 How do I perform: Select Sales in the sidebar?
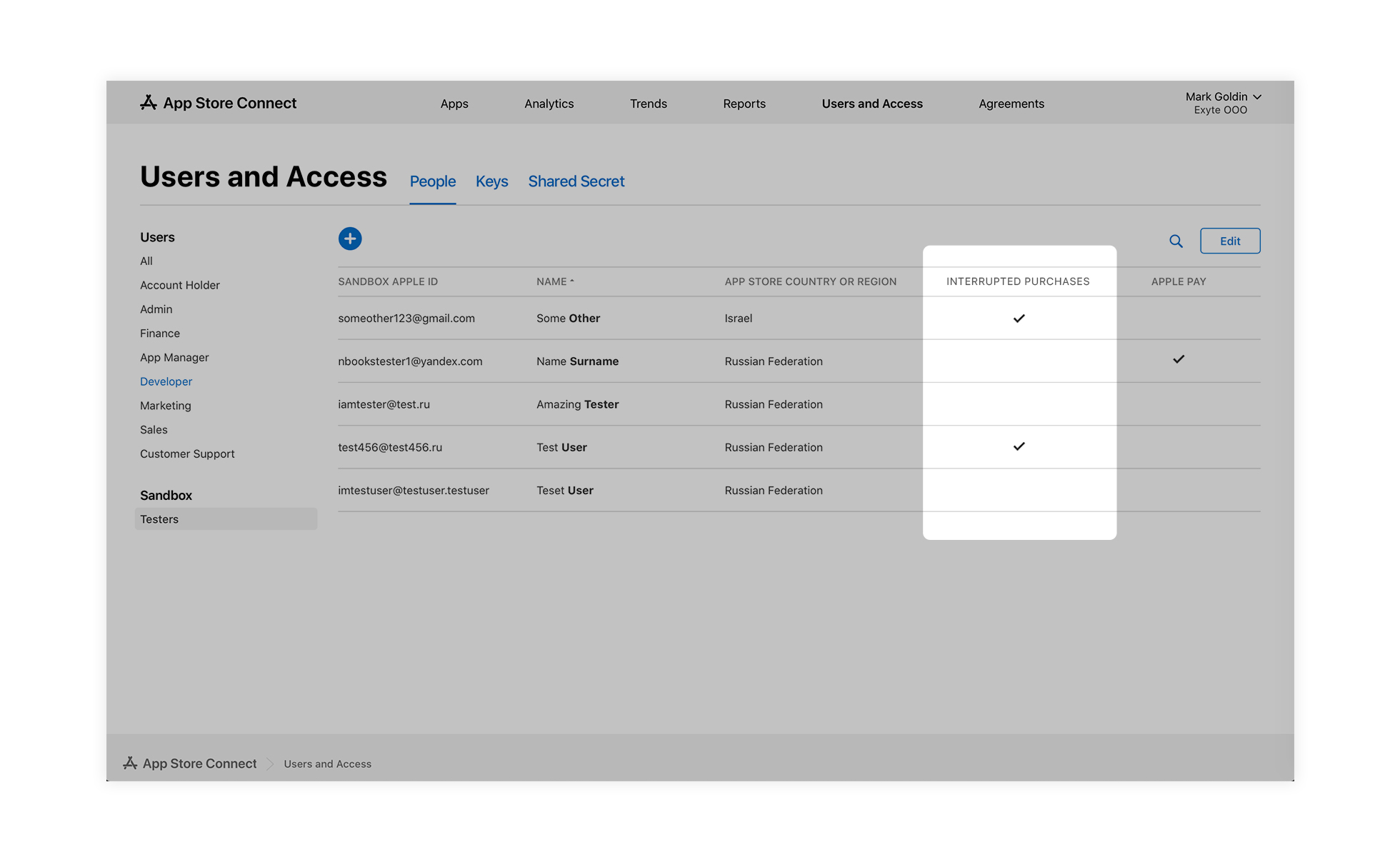154,430
